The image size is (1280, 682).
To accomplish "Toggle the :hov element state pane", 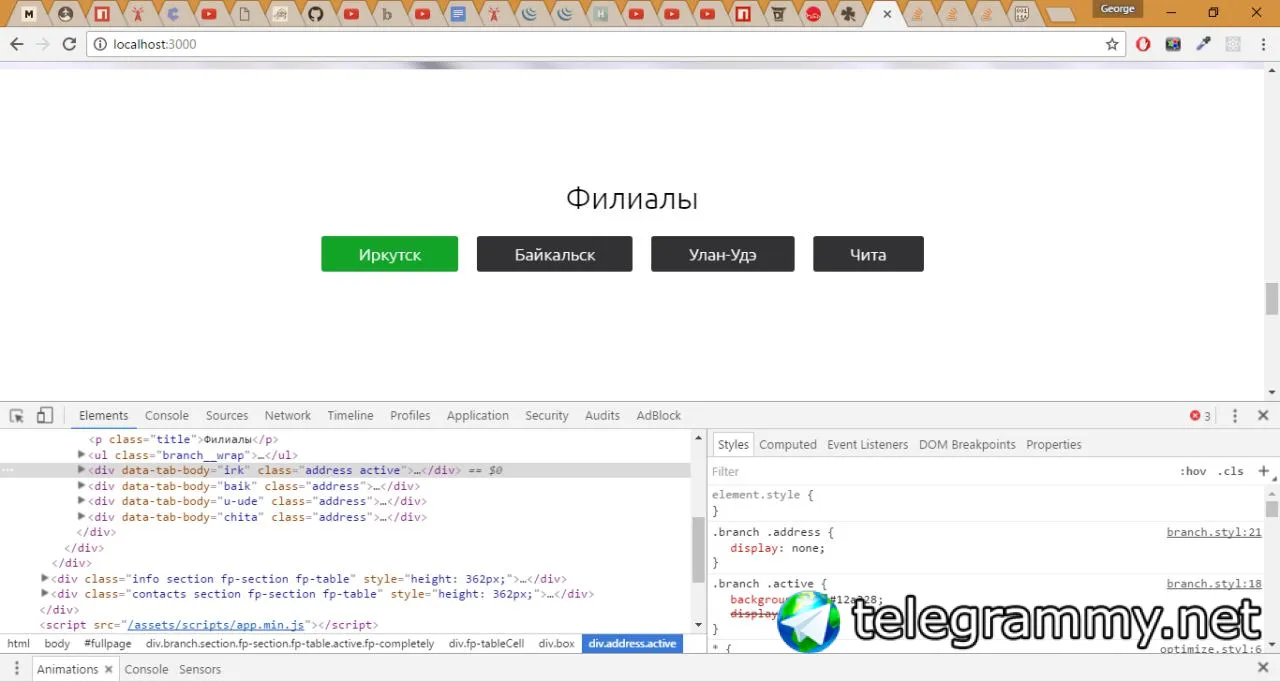I will tap(1193, 471).
